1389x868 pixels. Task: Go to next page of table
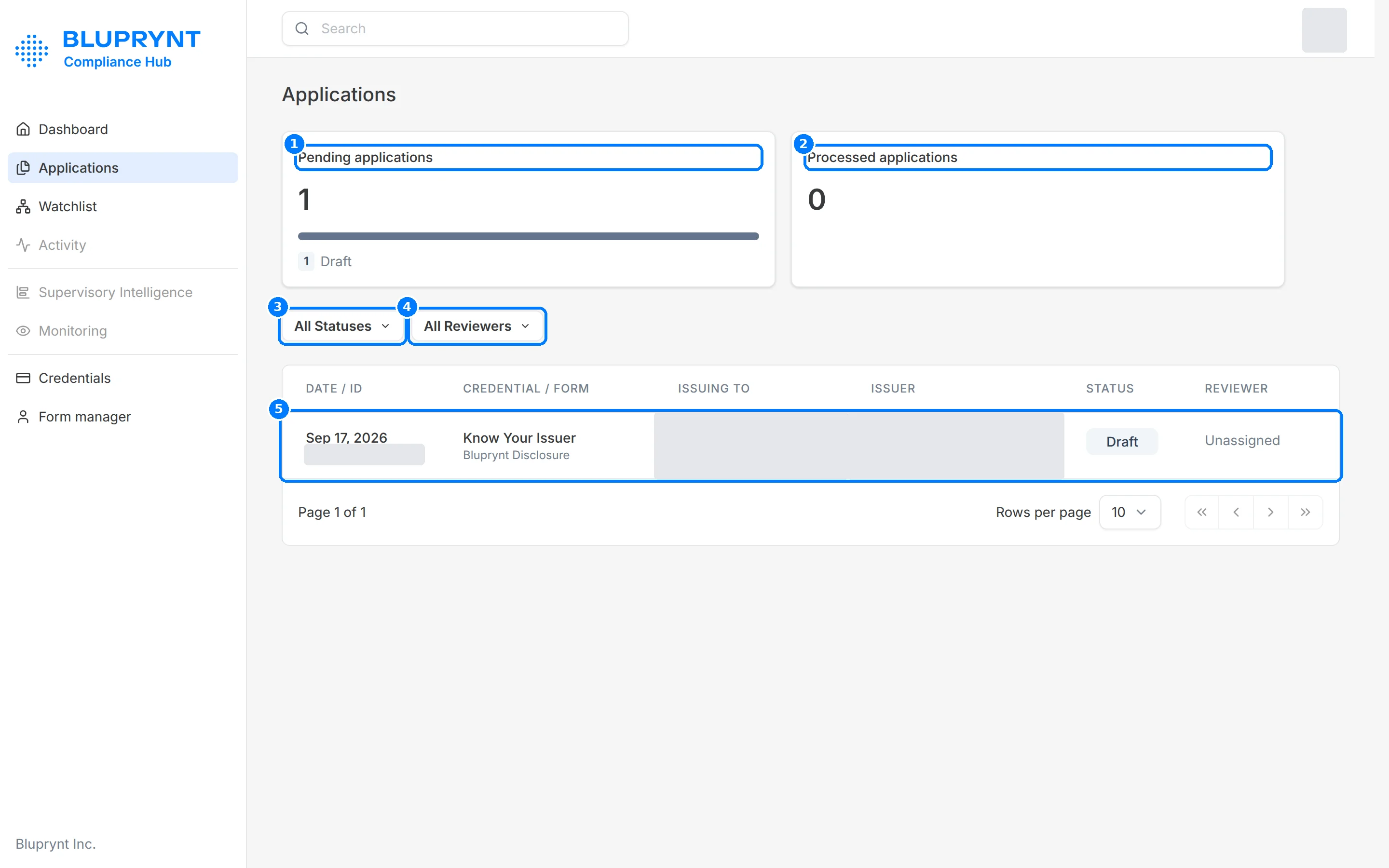tap(1271, 512)
